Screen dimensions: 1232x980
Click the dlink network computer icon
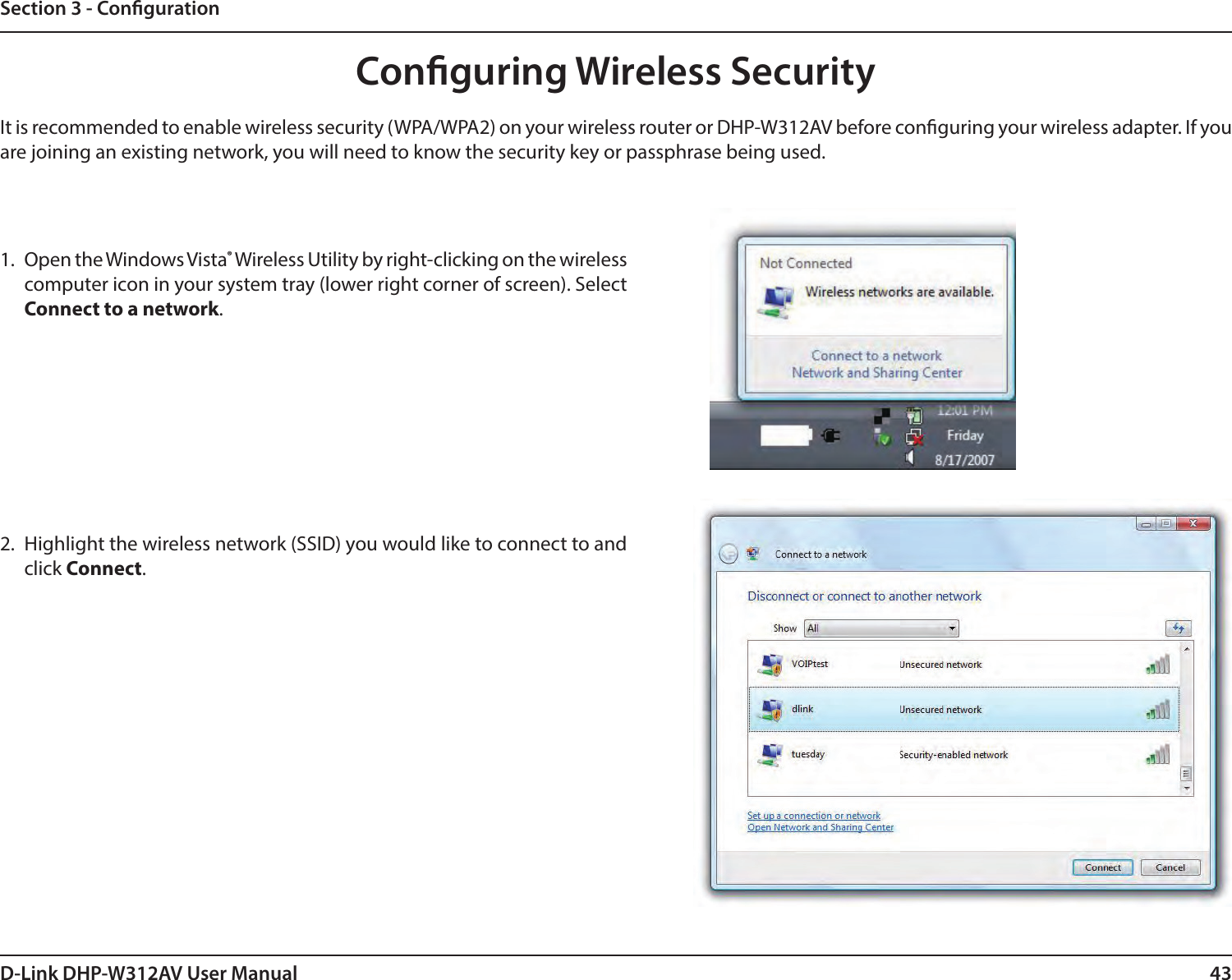771,710
